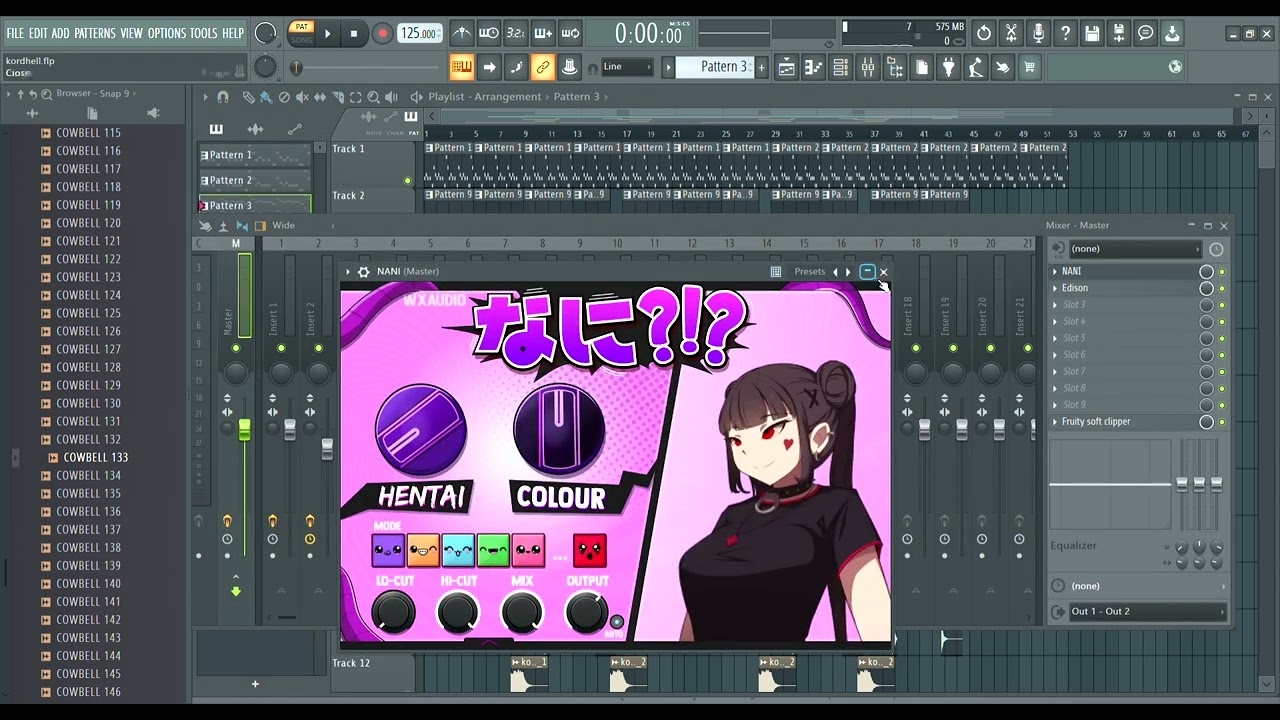Select the zoom magnifier tool in Playlist
Viewport: 1280px width, 720px height.
[373, 97]
